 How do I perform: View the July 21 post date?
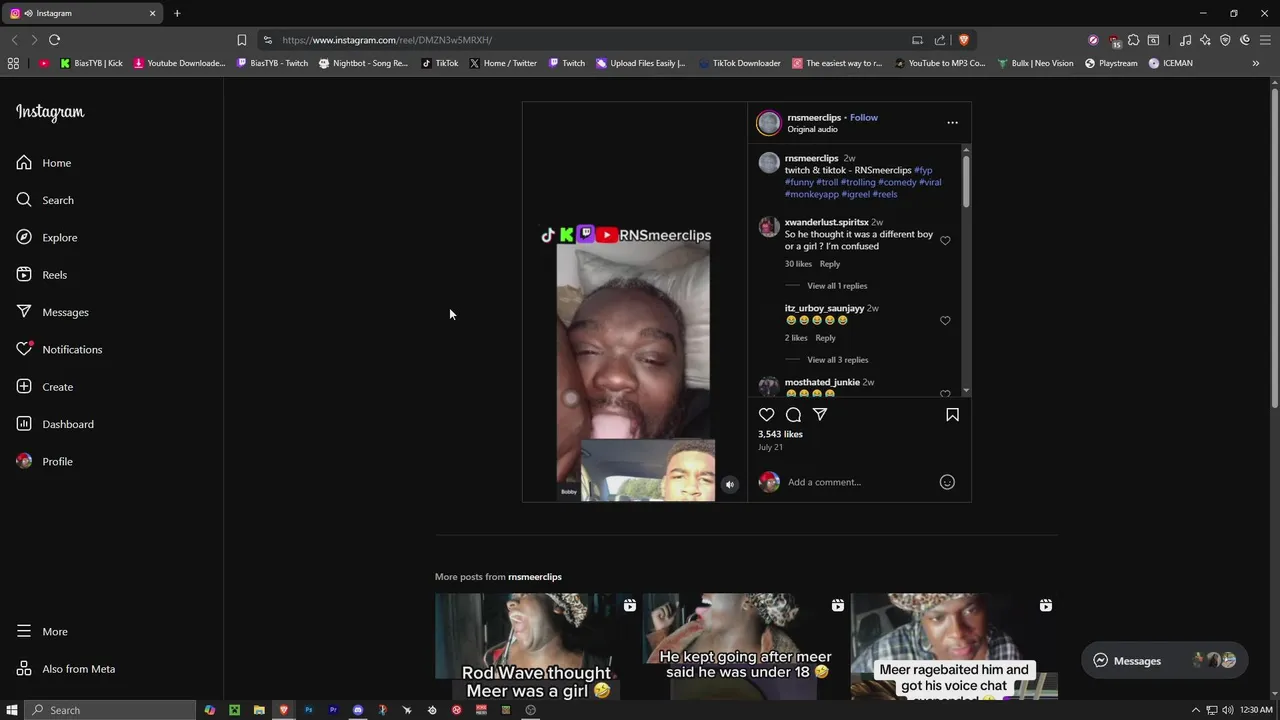point(769,447)
